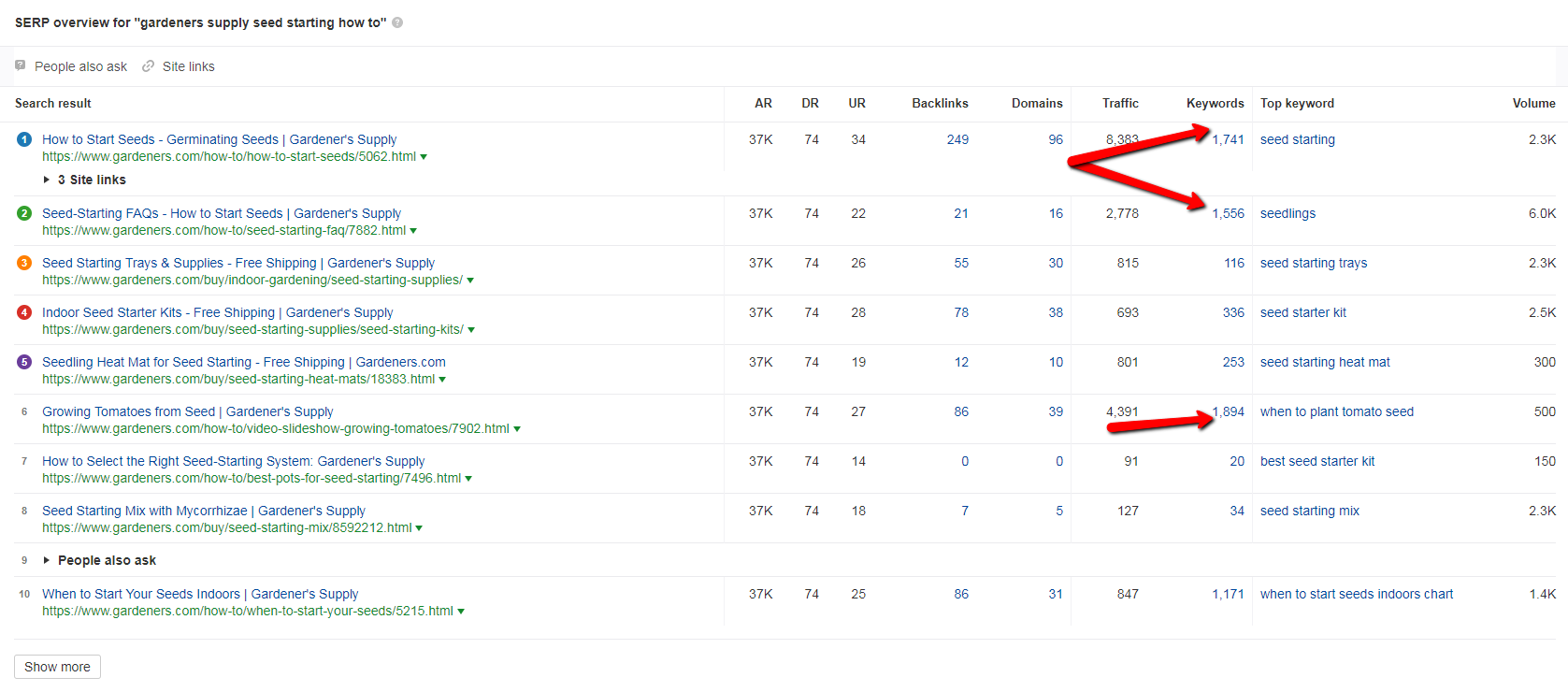The height and width of the screenshot is (692, 1568).
Task: Open URL dropdown for growing-tomatoes/7902.html
Action: click(x=517, y=429)
